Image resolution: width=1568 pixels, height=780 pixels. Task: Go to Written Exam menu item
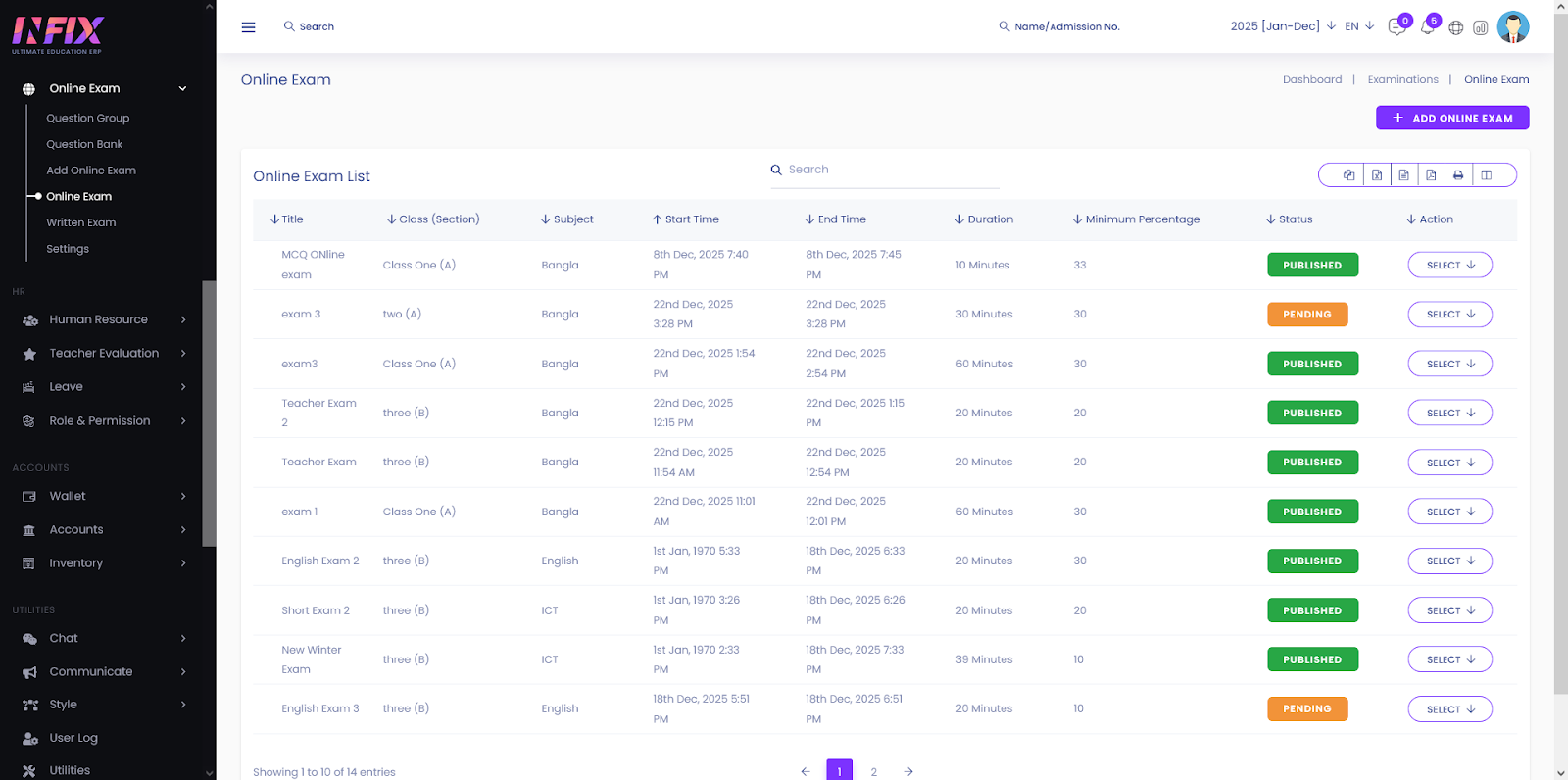[x=80, y=222]
